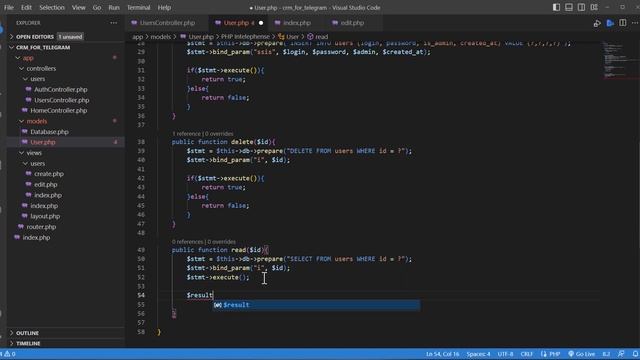Collapse the users folder under views
Viewport: 640px width, 360px height.
(38, 163)
